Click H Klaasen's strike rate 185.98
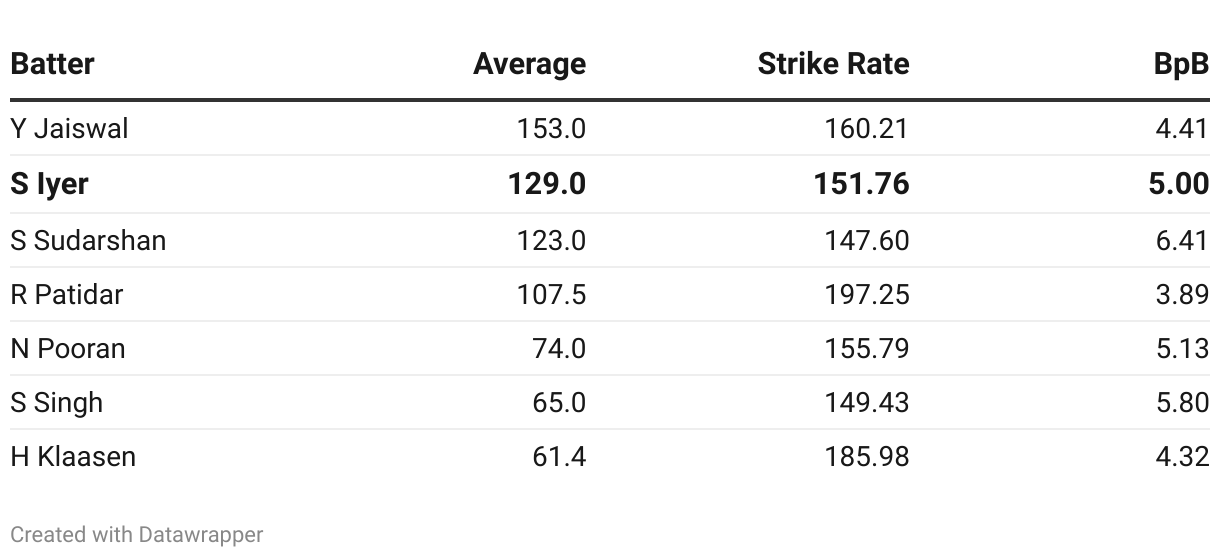Viewport: 1220px width, 558px height. 867,457
